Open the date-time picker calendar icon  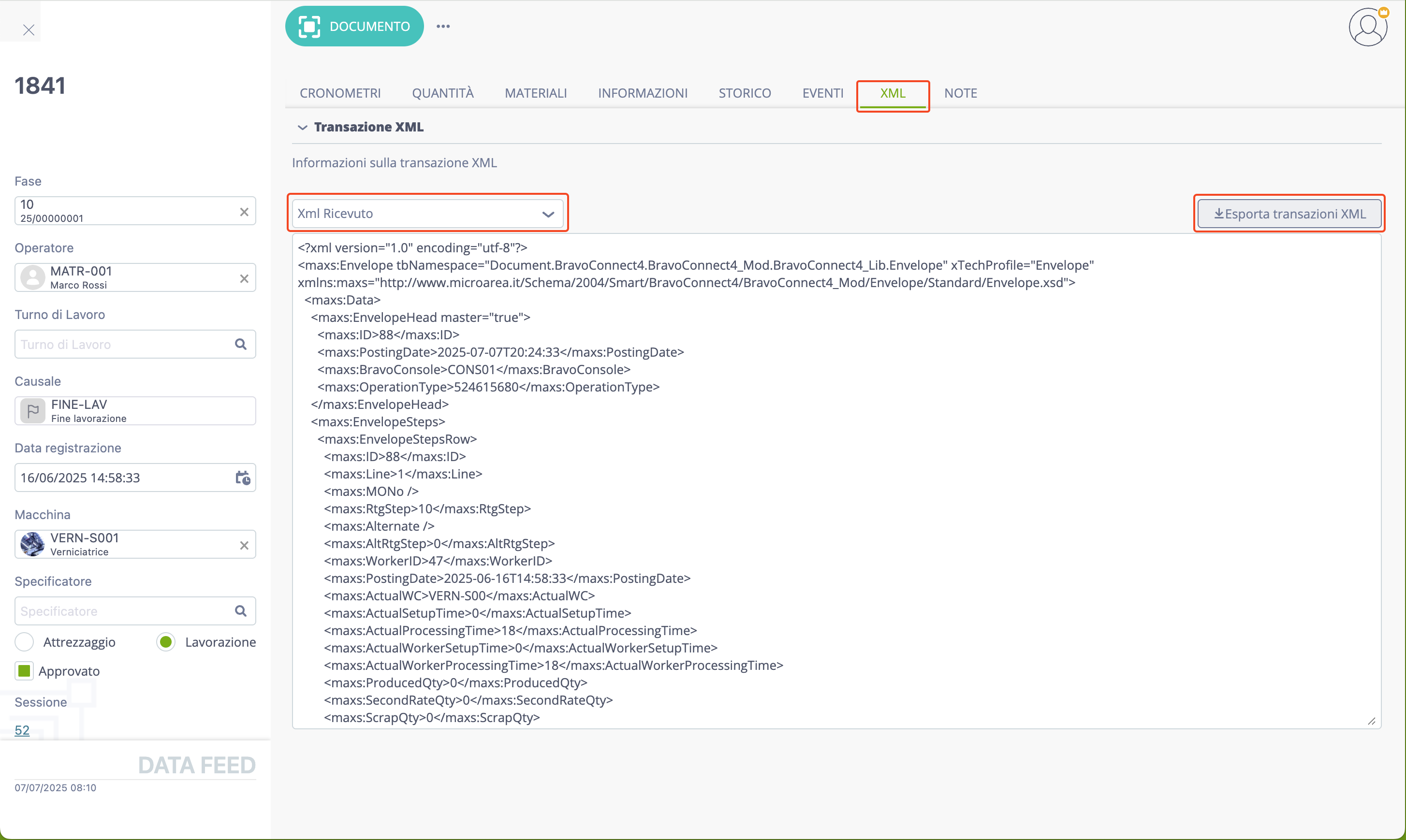pos(243,478)
